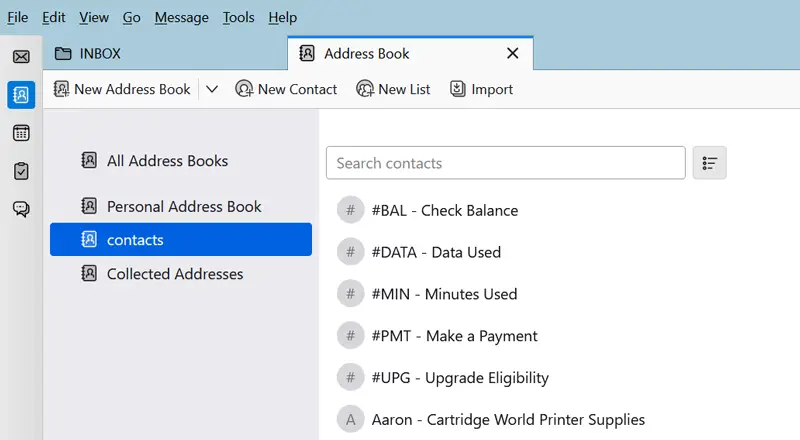Create a New List from toolbar
This screenshot has height=440, width=800.
click(x=393, y=89)
